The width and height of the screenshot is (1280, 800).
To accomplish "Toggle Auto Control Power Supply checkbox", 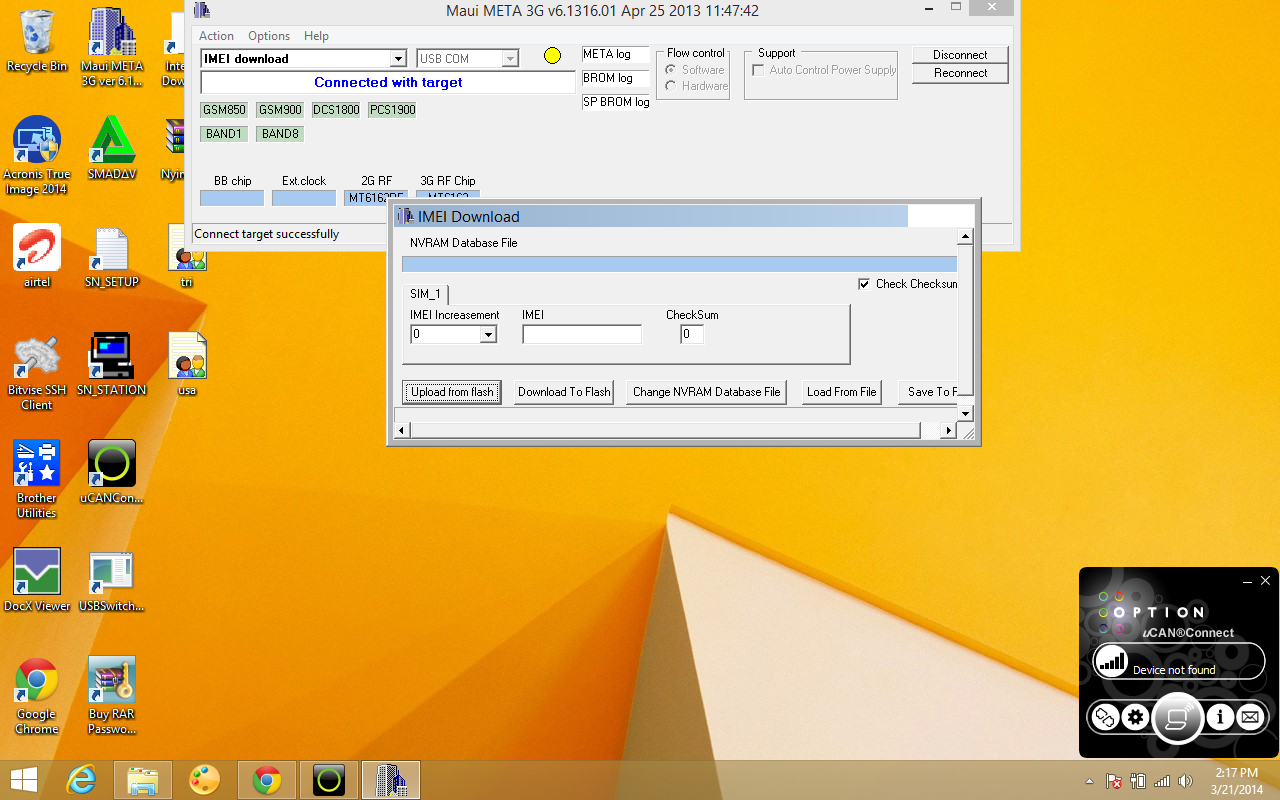I will (x=758, y=70).
